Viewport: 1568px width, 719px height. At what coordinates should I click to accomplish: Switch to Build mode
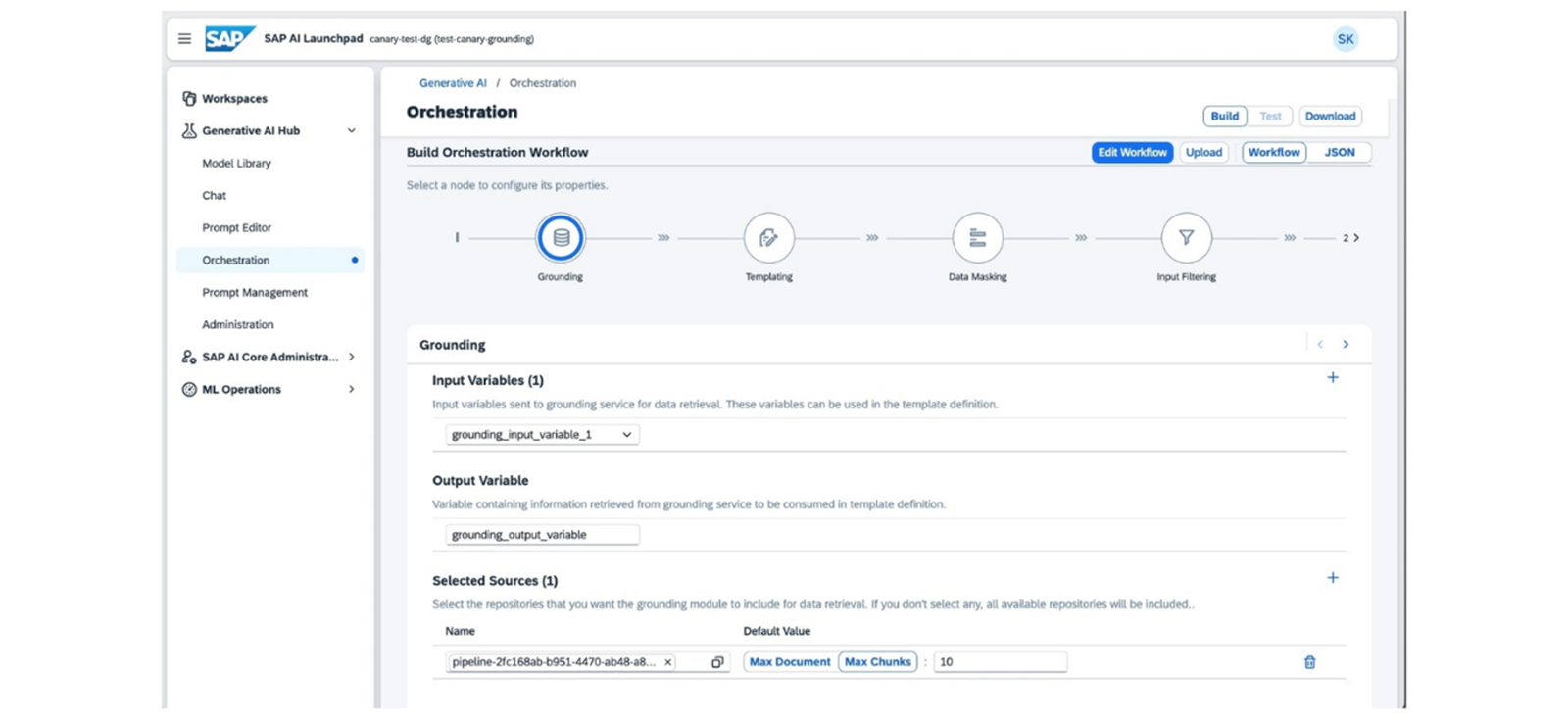[x=1225, y=117]
